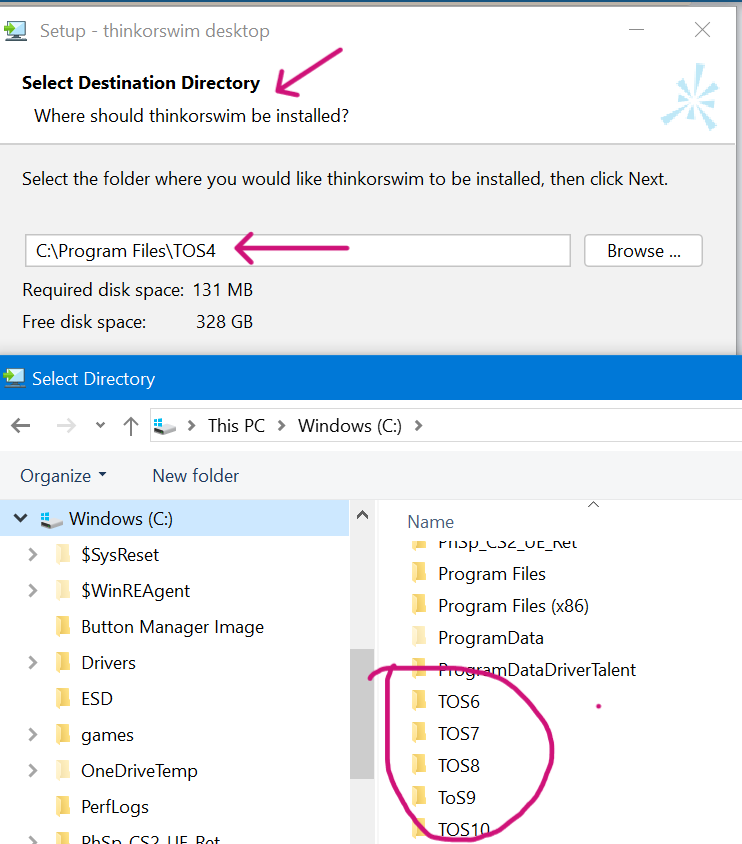Click the Windows (C:) drive icon in the tree

pyautogui.click(x=52, y=519)
